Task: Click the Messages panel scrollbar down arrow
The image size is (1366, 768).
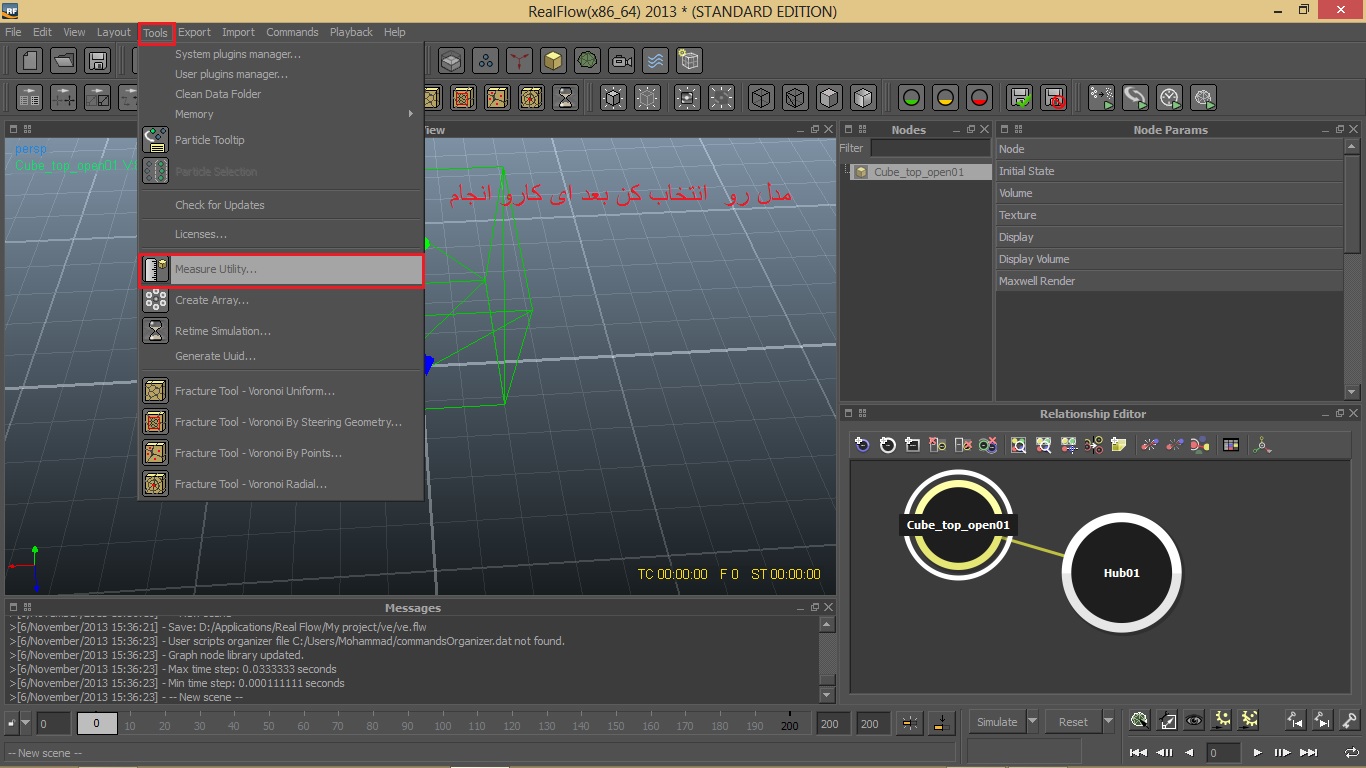Action: coord(827,695)
